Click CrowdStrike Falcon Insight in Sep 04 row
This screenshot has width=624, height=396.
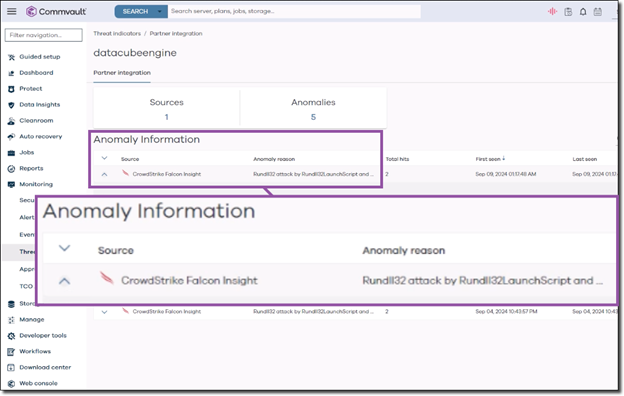click(x=167, y=311)
